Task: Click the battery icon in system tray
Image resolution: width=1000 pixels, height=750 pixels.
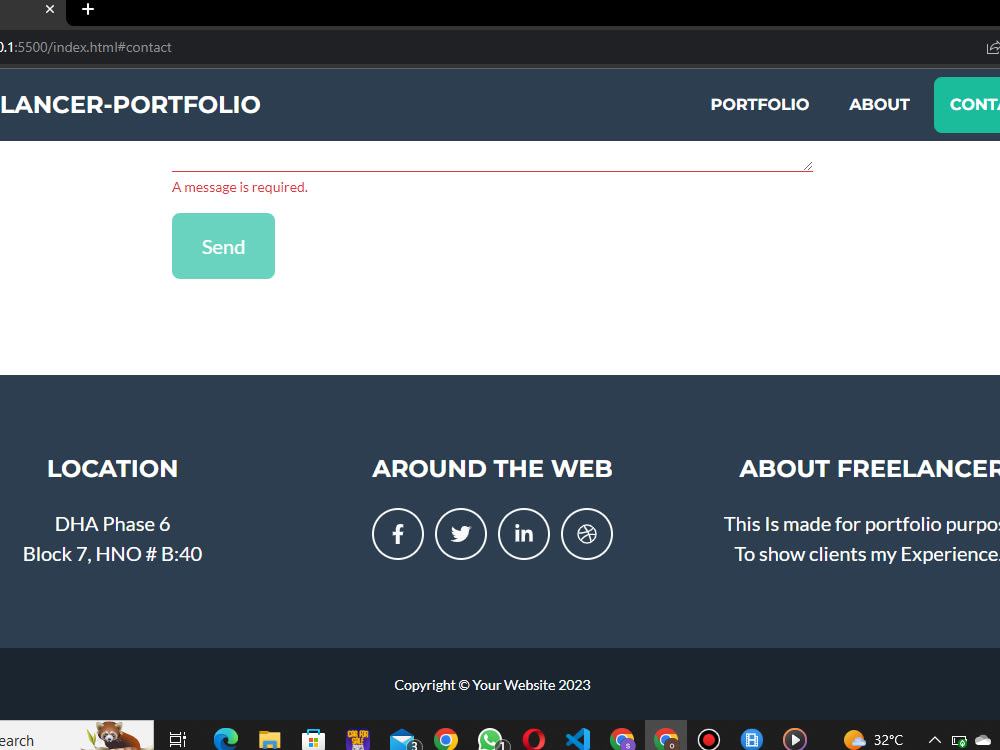Action: pyautogui.click(x=959, y=740)
